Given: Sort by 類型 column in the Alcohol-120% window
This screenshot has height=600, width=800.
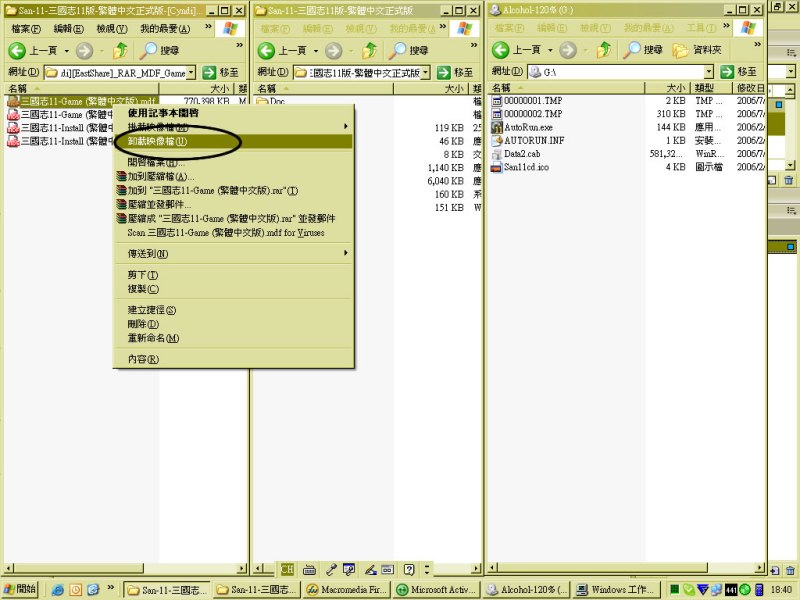Looking at the screenshot, I should pos(711,88).
